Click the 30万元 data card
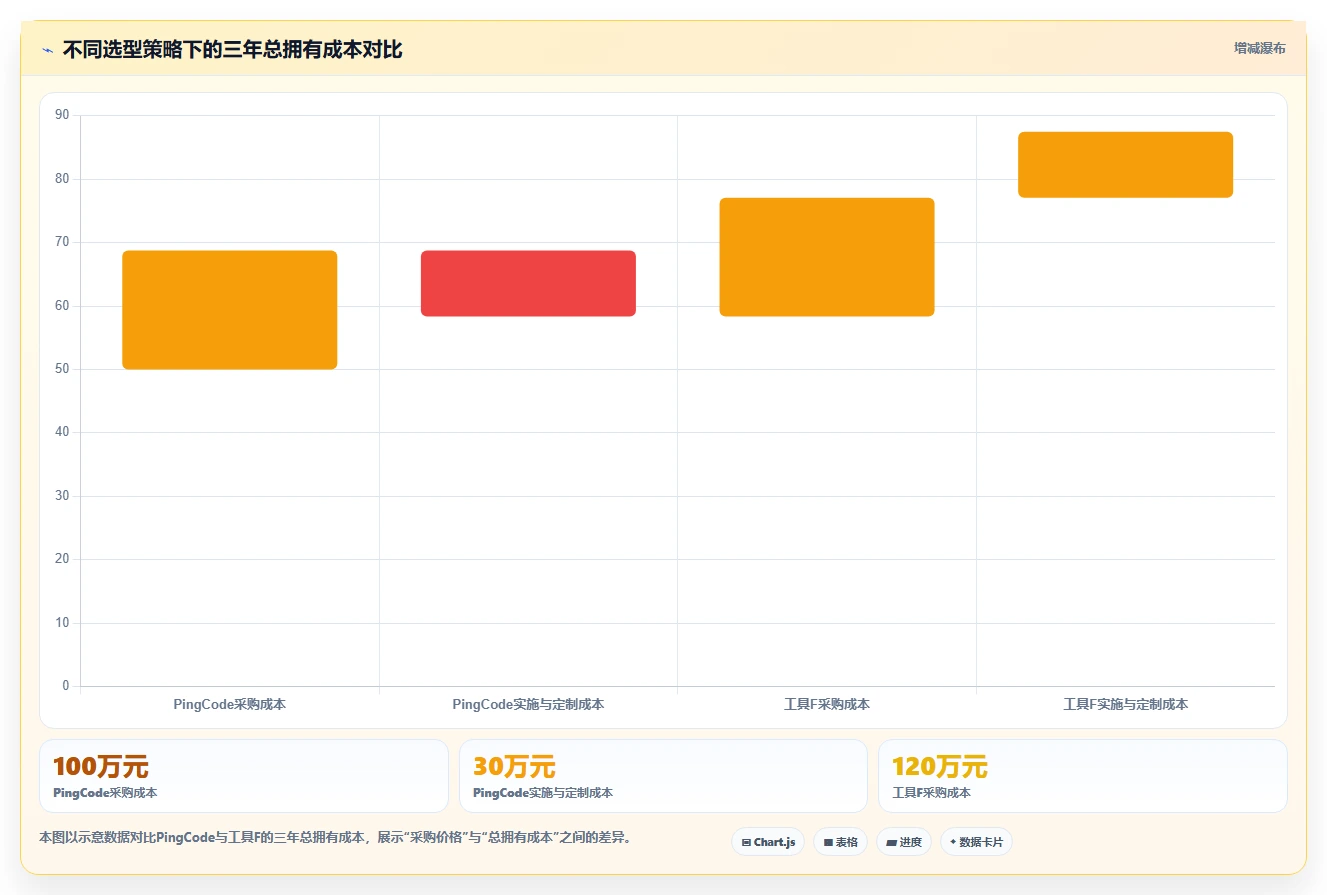The image size is (1327, 895). point(663,776)
